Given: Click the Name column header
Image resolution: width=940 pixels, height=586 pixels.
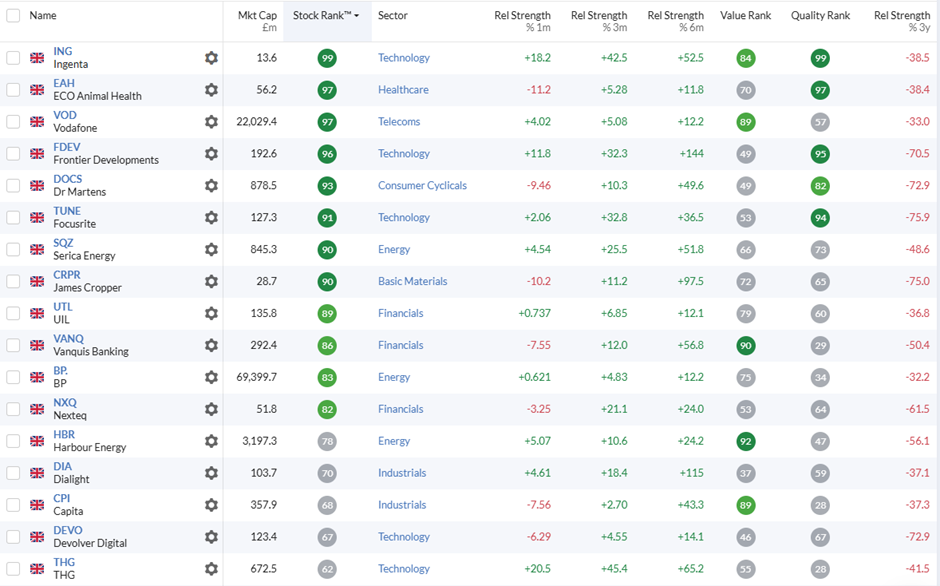Looking at the screenshot, I should (43, 16).
